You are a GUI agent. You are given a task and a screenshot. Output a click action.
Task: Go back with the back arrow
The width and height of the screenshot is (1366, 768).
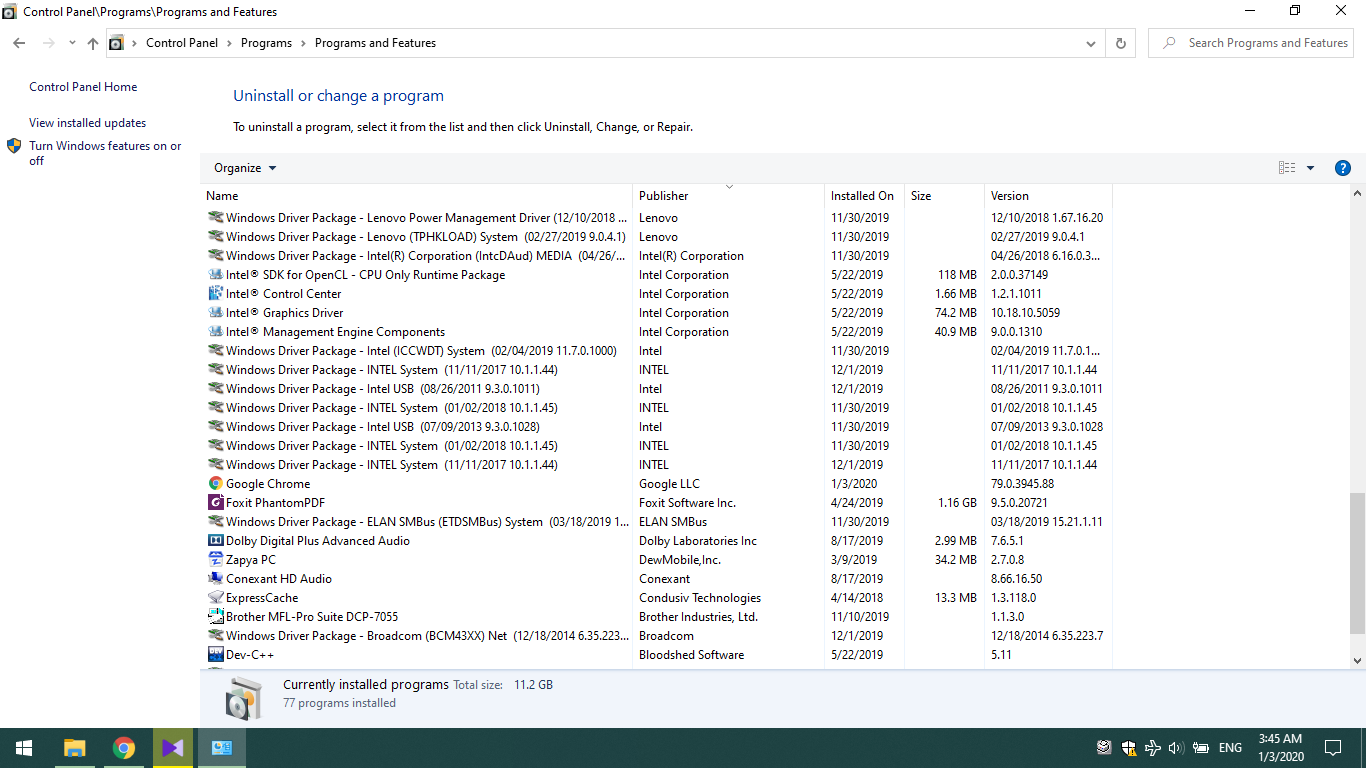(x=19, y=43)
